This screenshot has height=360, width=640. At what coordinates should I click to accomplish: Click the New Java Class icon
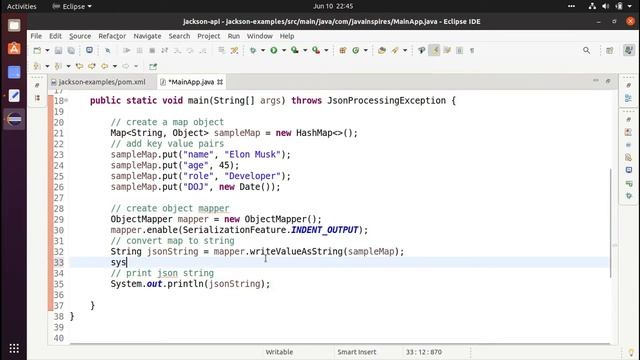click(356, 50)
